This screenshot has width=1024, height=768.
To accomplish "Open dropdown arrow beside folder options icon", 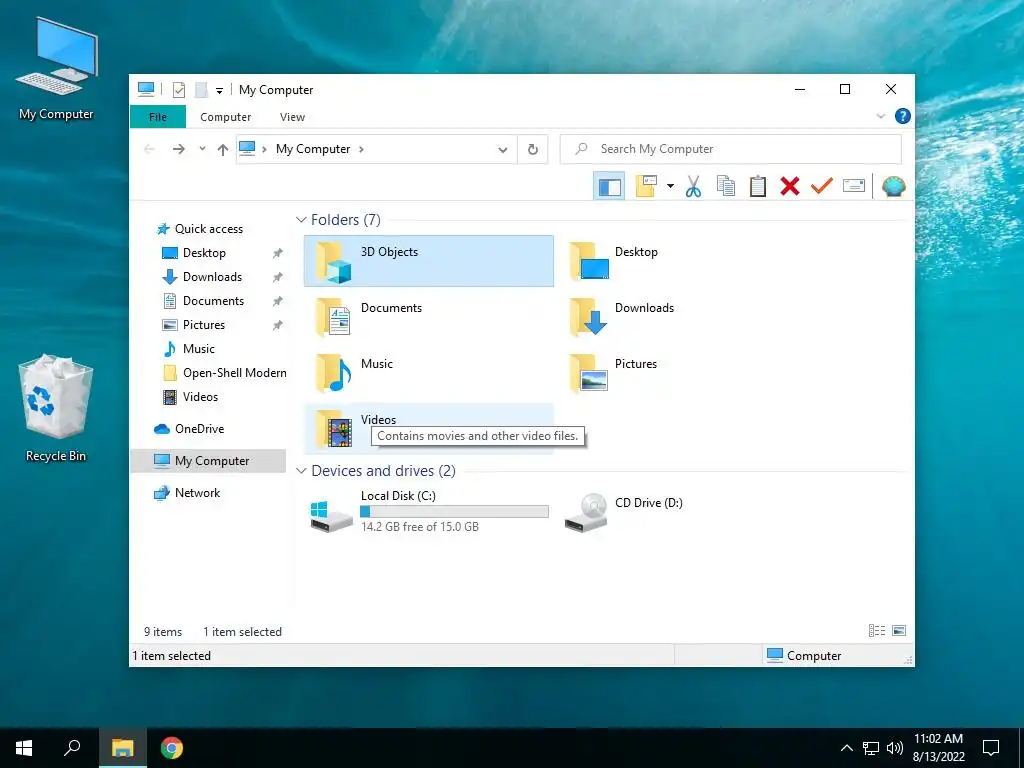I will point(670,187).
